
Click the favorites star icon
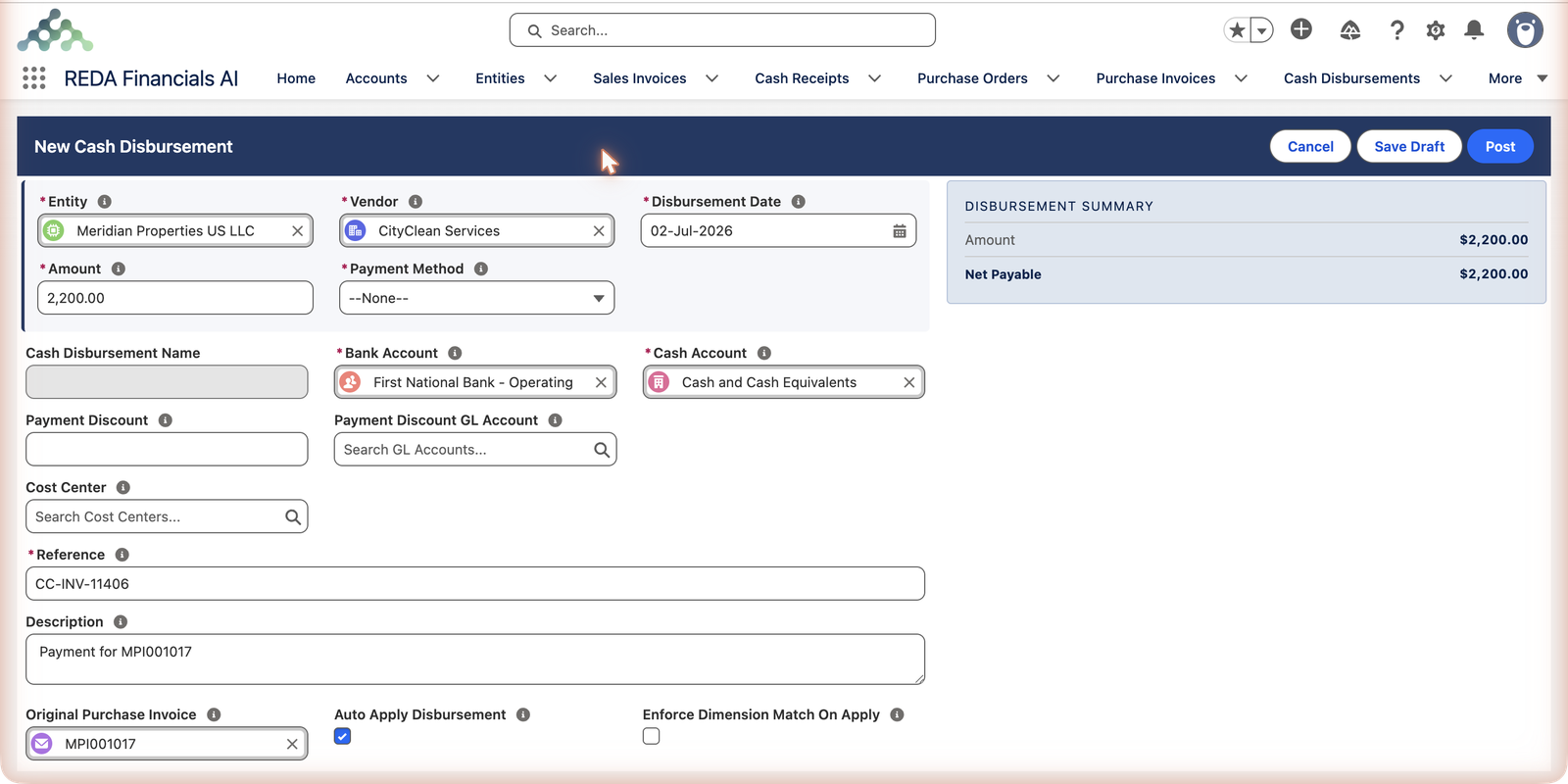coord(1237,30)
